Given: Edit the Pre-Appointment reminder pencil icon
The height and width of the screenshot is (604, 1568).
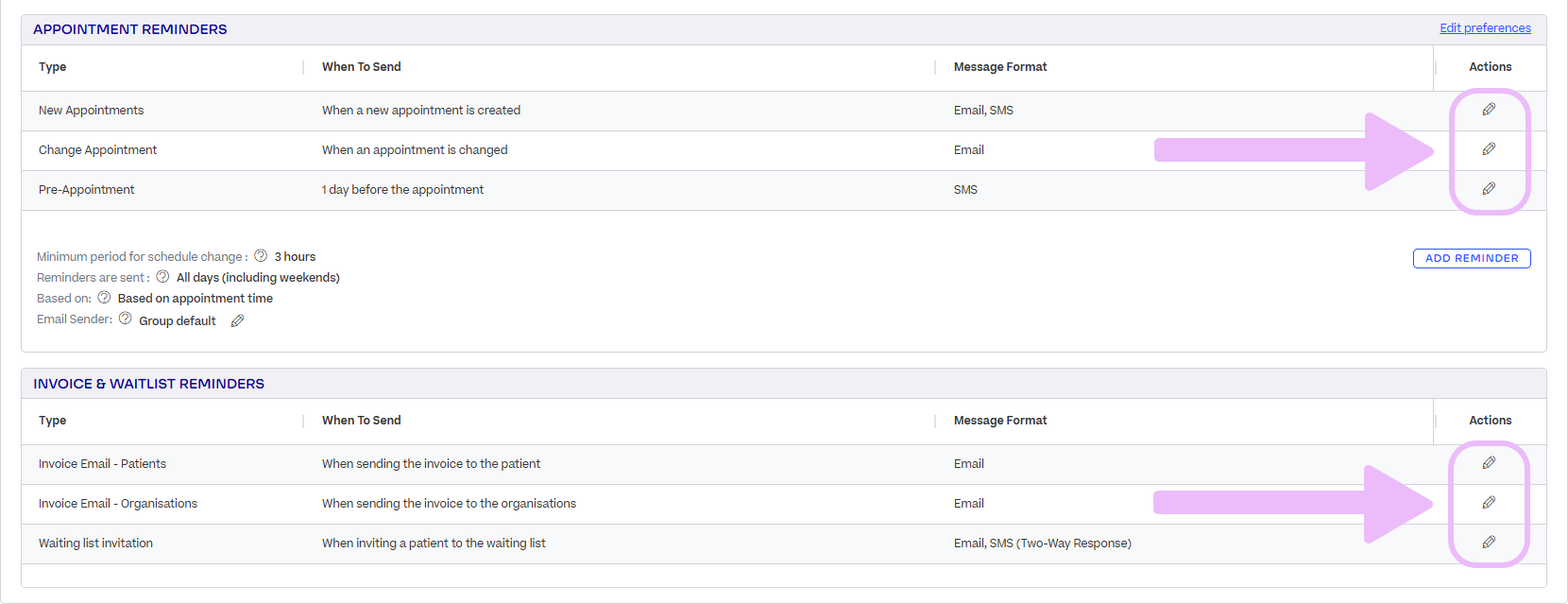Looking at the screenshot, I should point(1489,189).
